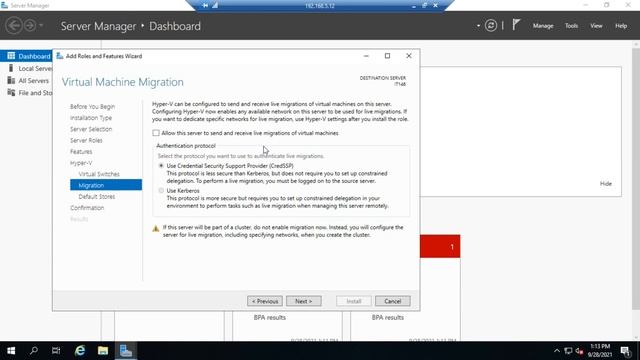This screenshot has height=360, width=640.
Task: Click the volume icon in tray
Action: click(579, 351)
